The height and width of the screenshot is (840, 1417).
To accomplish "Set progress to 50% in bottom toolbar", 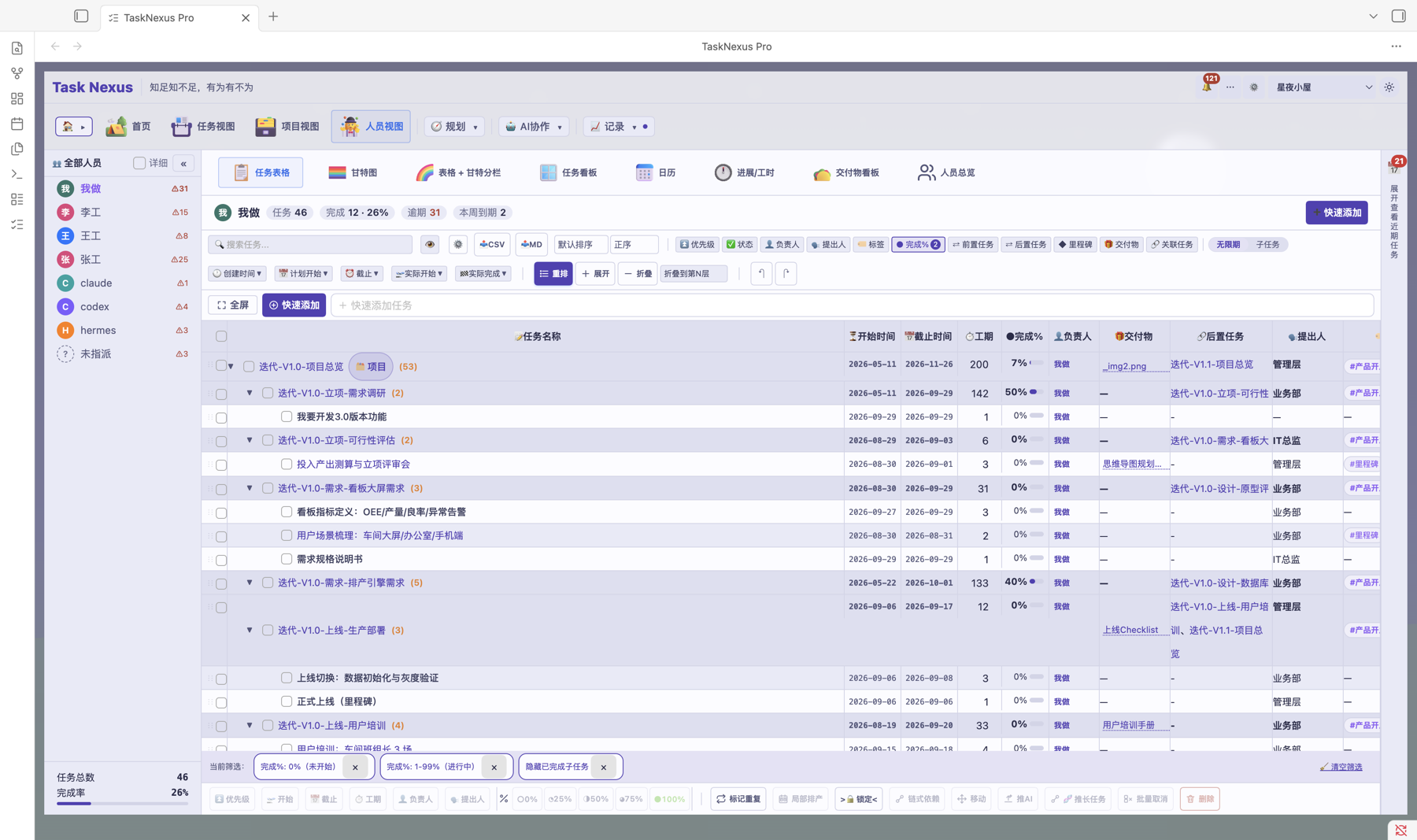I will [x=596, y=799].
